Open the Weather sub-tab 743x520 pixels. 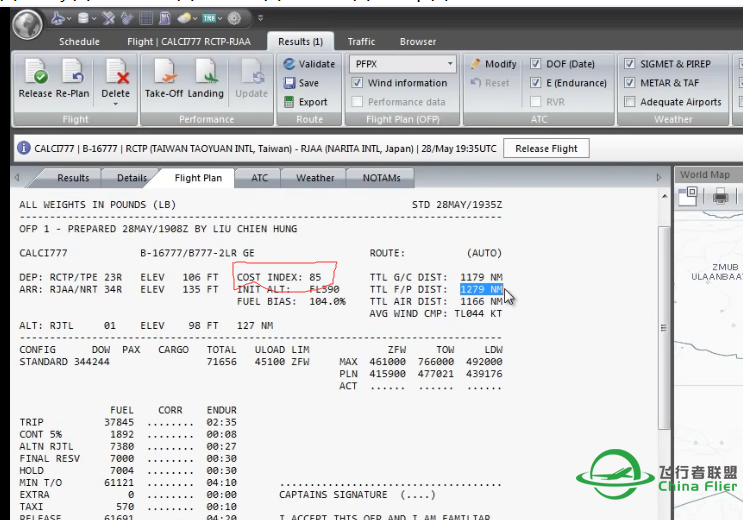pos(315,178)
